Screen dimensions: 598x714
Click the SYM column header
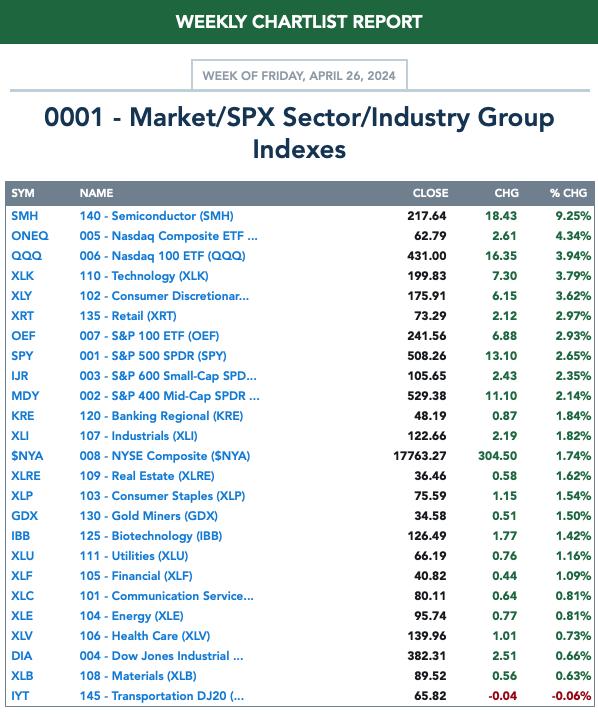(x=23, y=193)
